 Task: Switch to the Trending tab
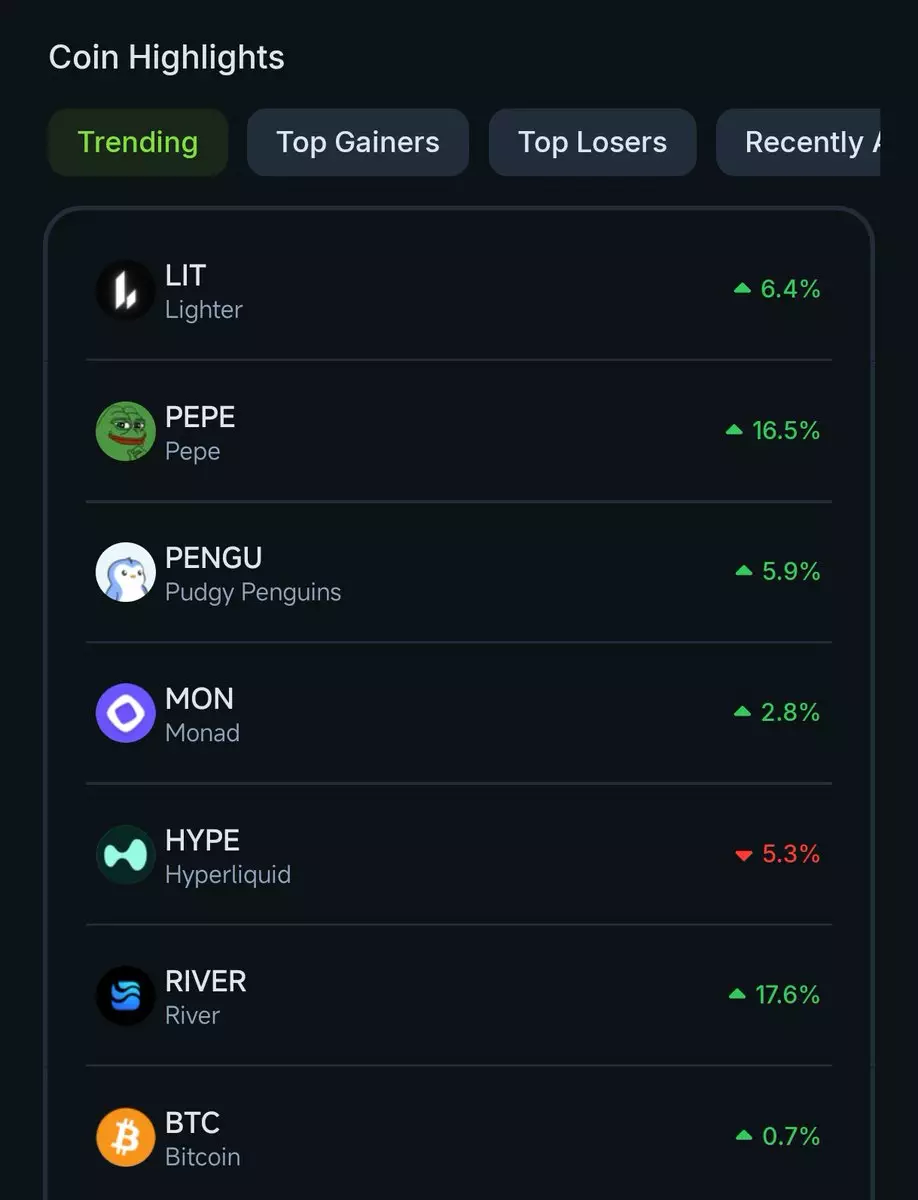(138, 142)
